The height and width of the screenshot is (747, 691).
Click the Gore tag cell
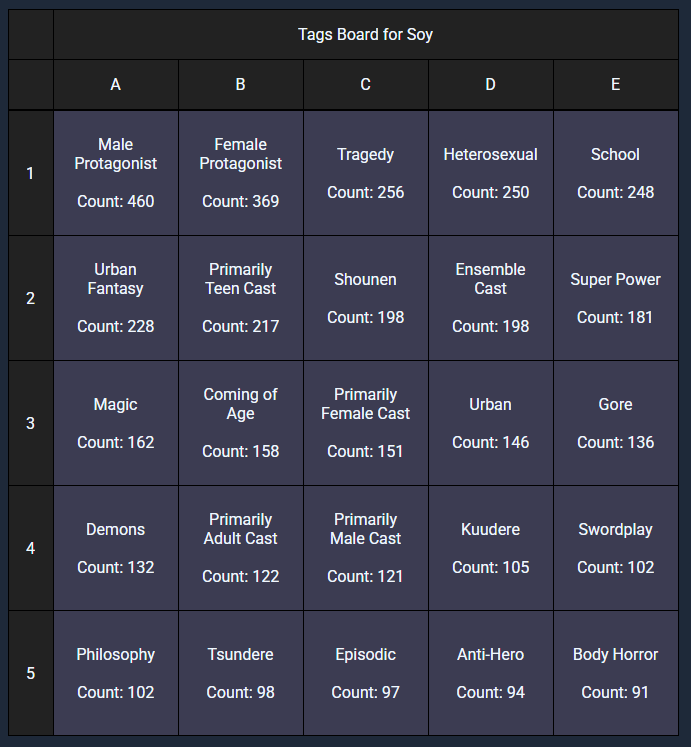point(616,423)
